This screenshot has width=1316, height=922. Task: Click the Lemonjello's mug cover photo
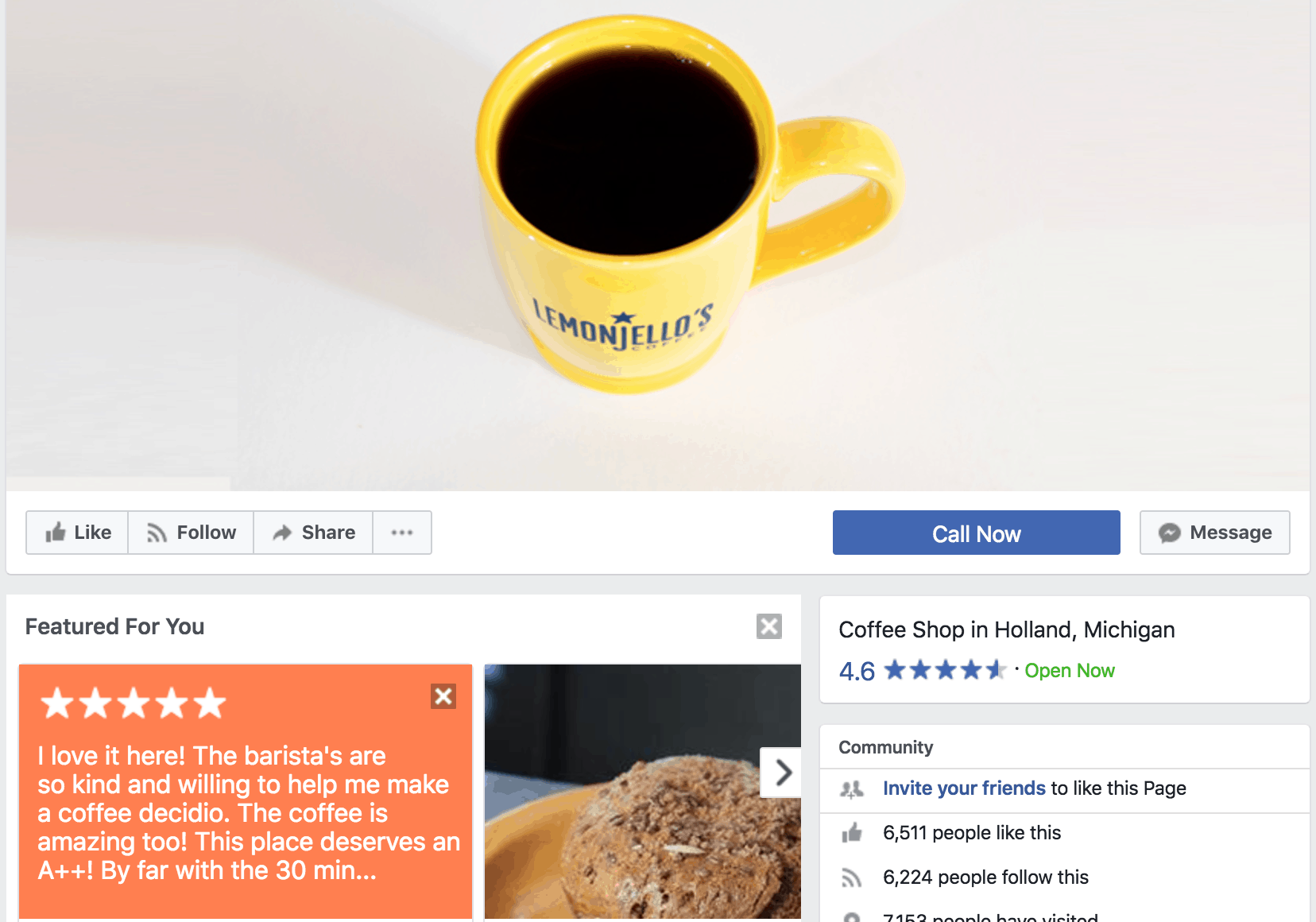[x=658, y=245]
